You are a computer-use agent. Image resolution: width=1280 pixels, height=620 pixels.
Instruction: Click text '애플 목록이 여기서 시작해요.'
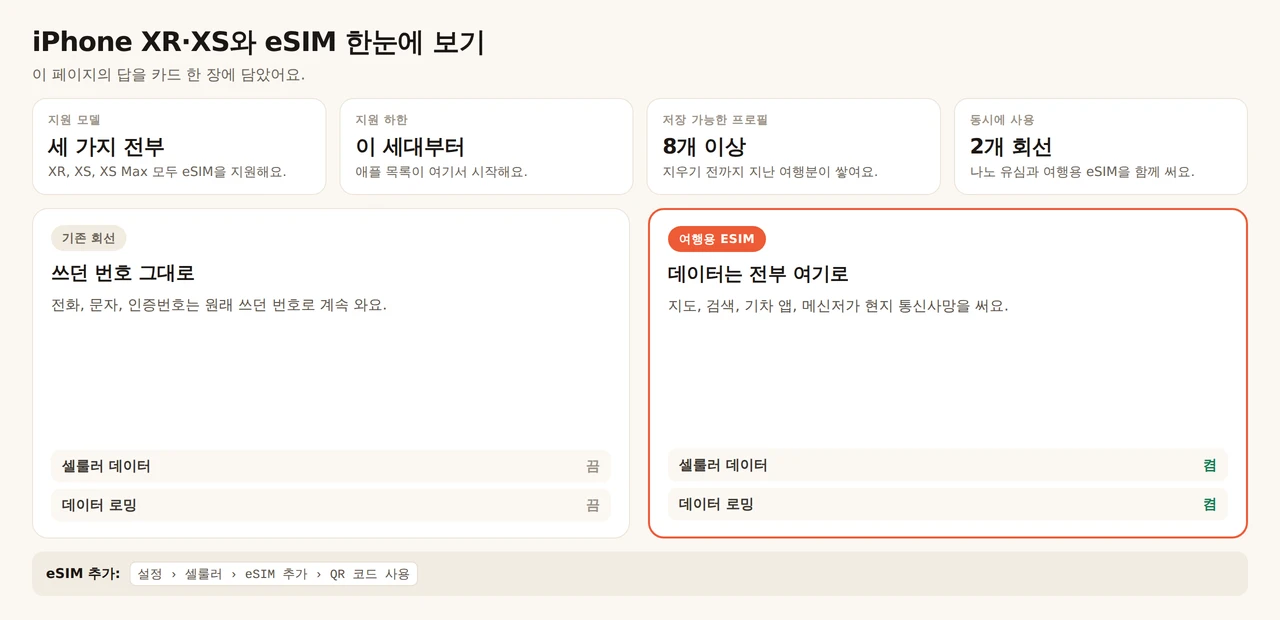441,172
